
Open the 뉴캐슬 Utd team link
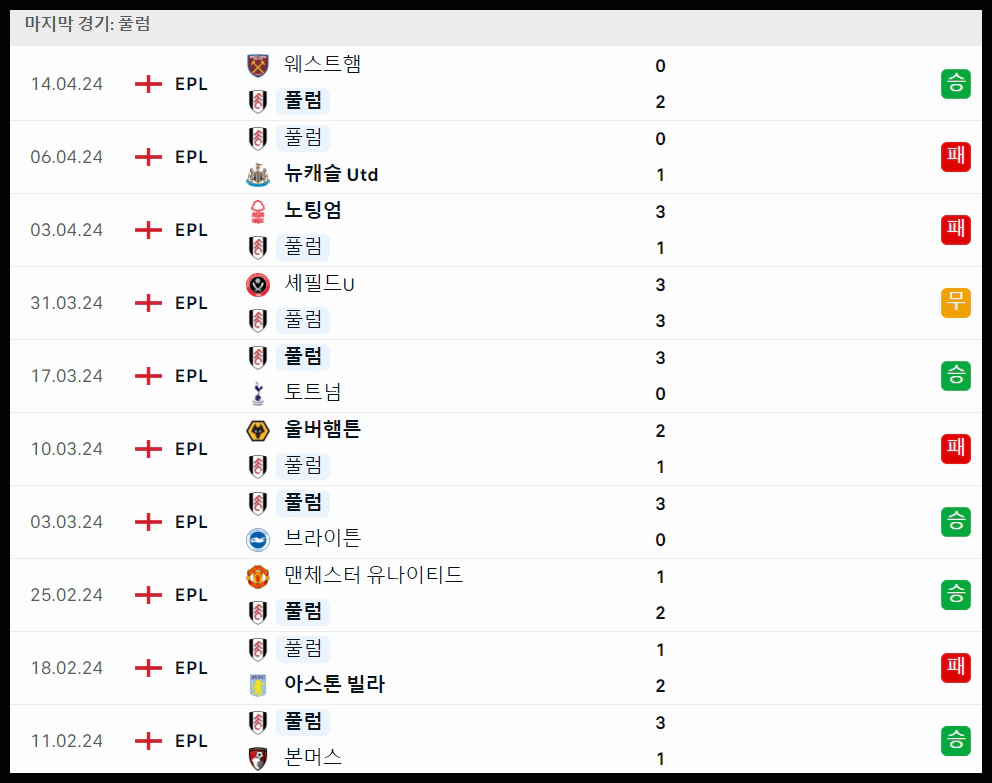point(331,174)
